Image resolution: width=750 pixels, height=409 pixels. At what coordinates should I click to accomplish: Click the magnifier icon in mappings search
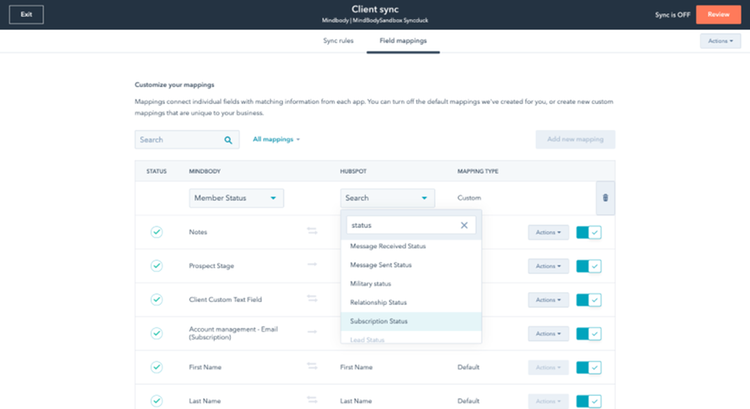point(228,140)
